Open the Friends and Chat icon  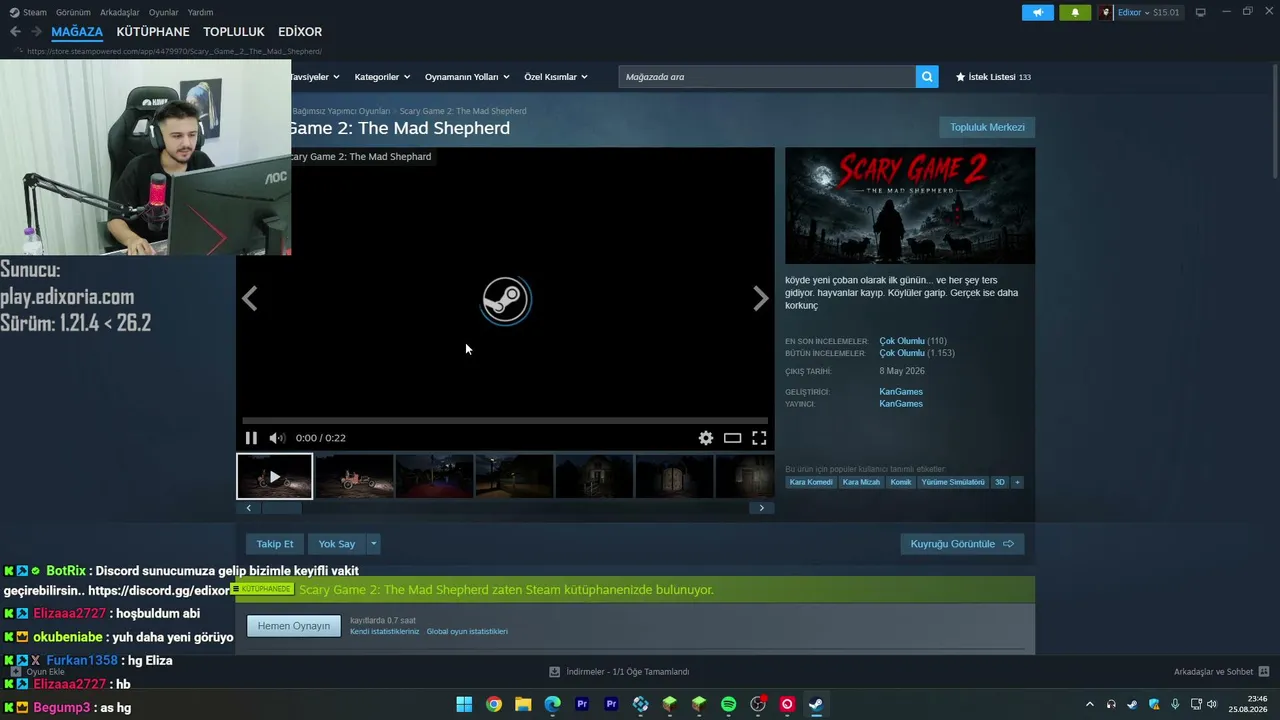click(1263, 672)
